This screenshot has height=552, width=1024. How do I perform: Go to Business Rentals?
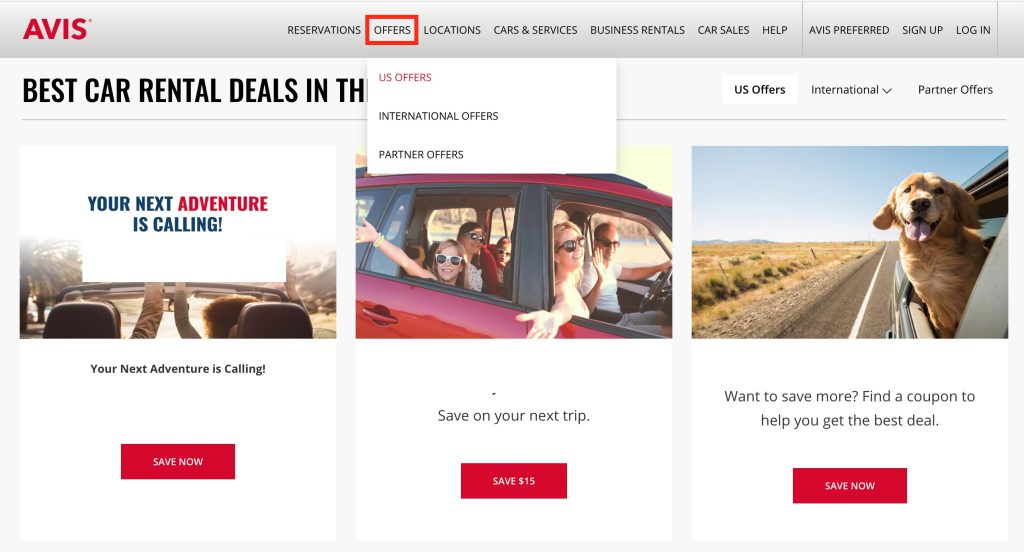pyautogui.click(x=637, y=30)
